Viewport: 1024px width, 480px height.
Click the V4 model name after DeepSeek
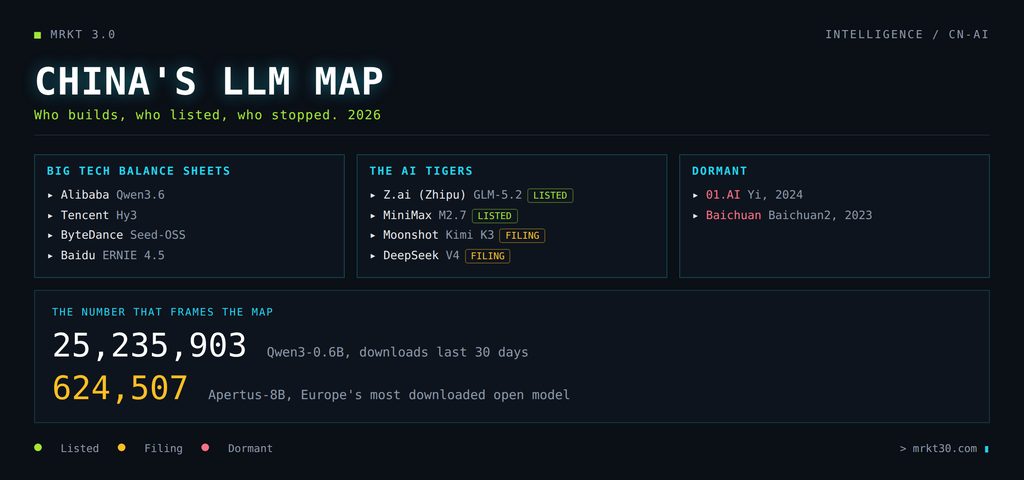tap(453, 255)
